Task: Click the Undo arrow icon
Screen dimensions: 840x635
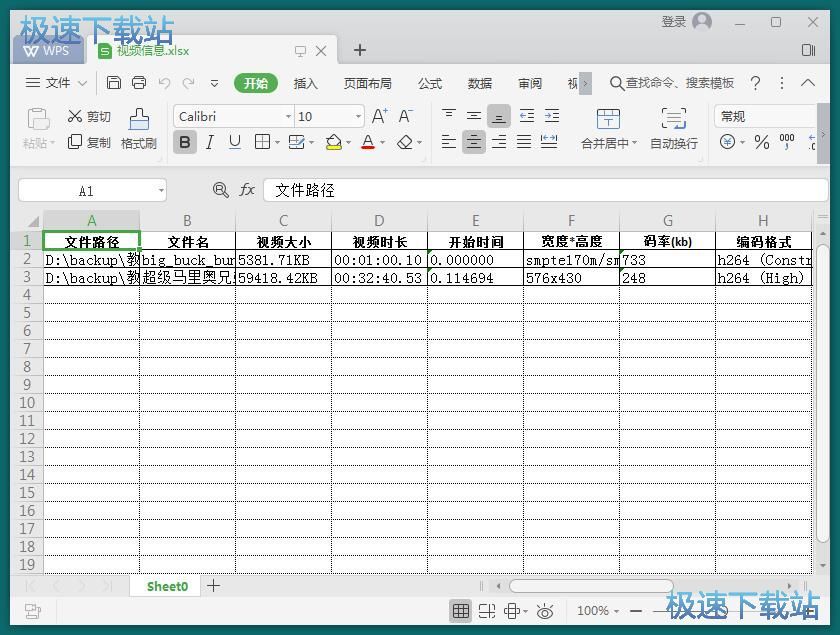Action: click(164, 83)
